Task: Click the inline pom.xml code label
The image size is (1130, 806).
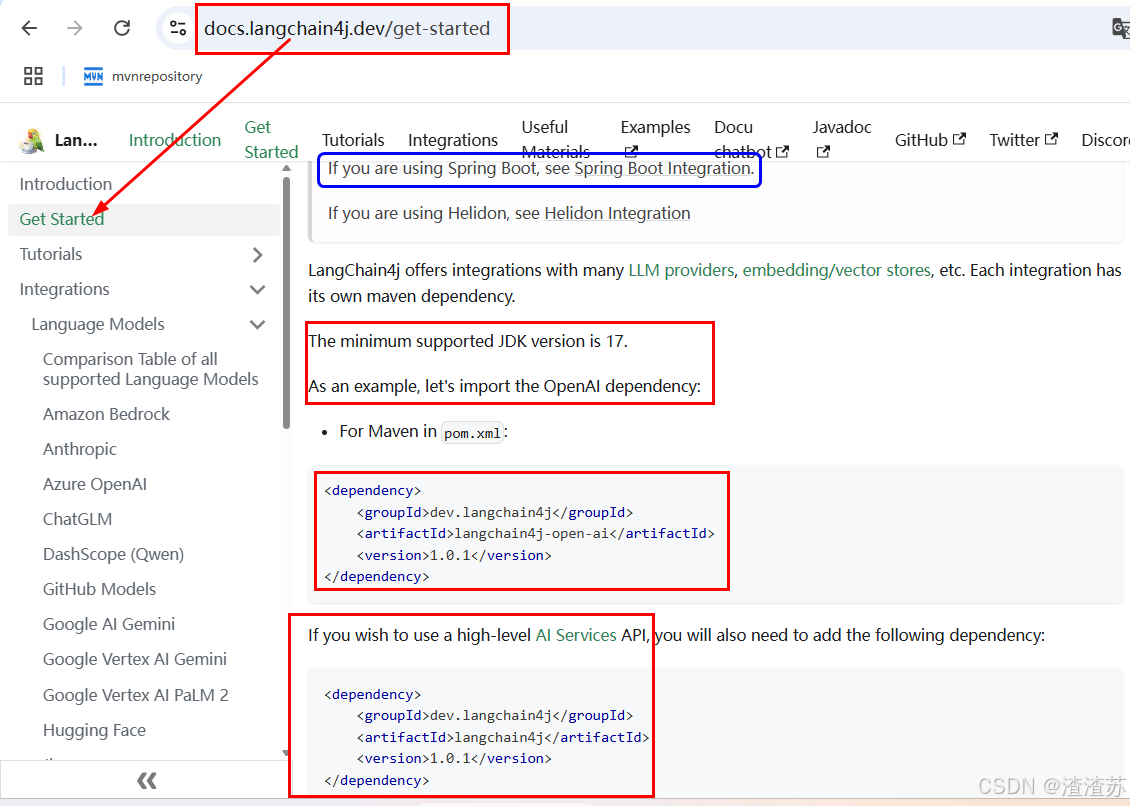Action: point(472,433)
